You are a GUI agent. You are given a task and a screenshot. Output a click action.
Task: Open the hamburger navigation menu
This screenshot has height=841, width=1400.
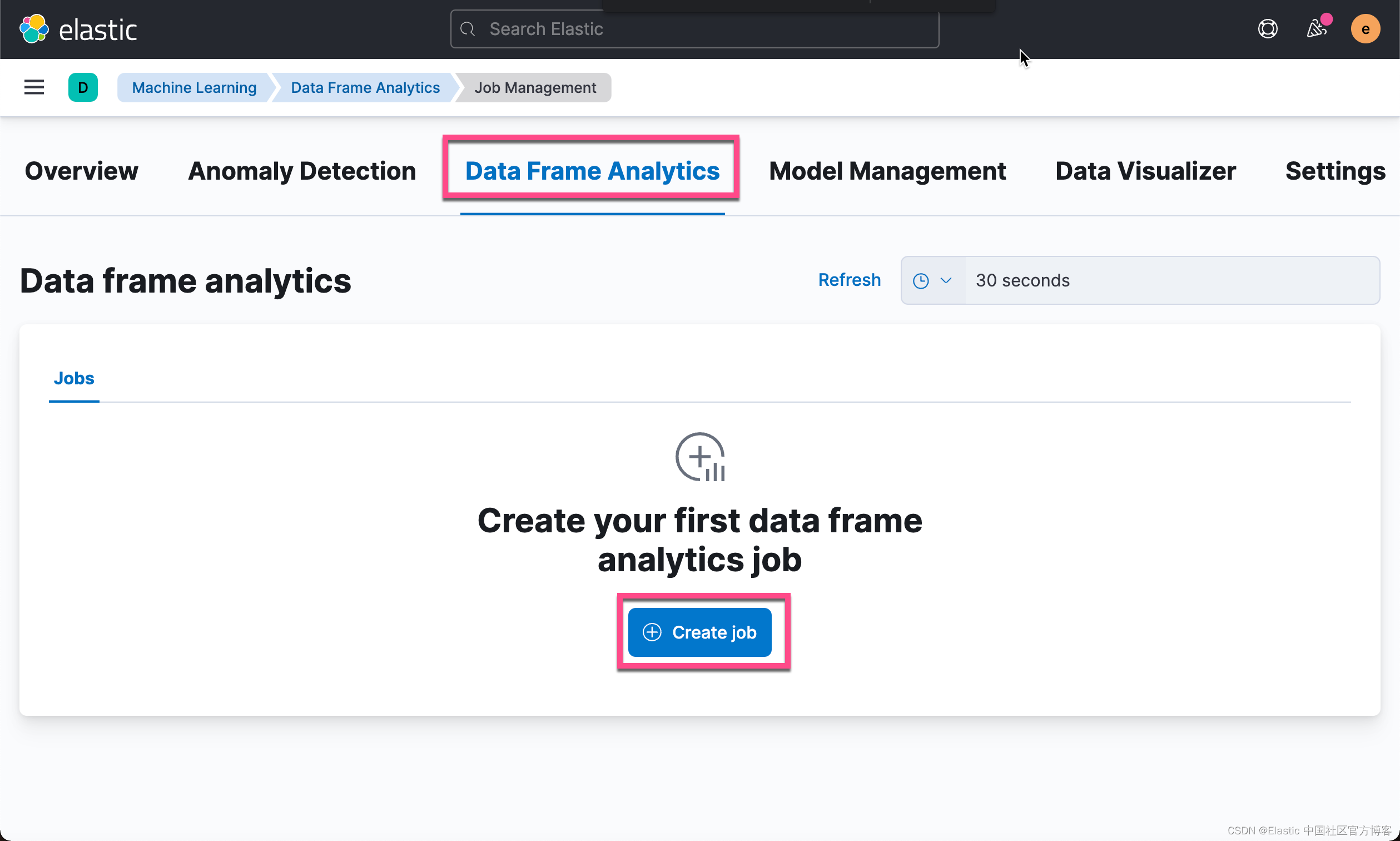point(34,87)
